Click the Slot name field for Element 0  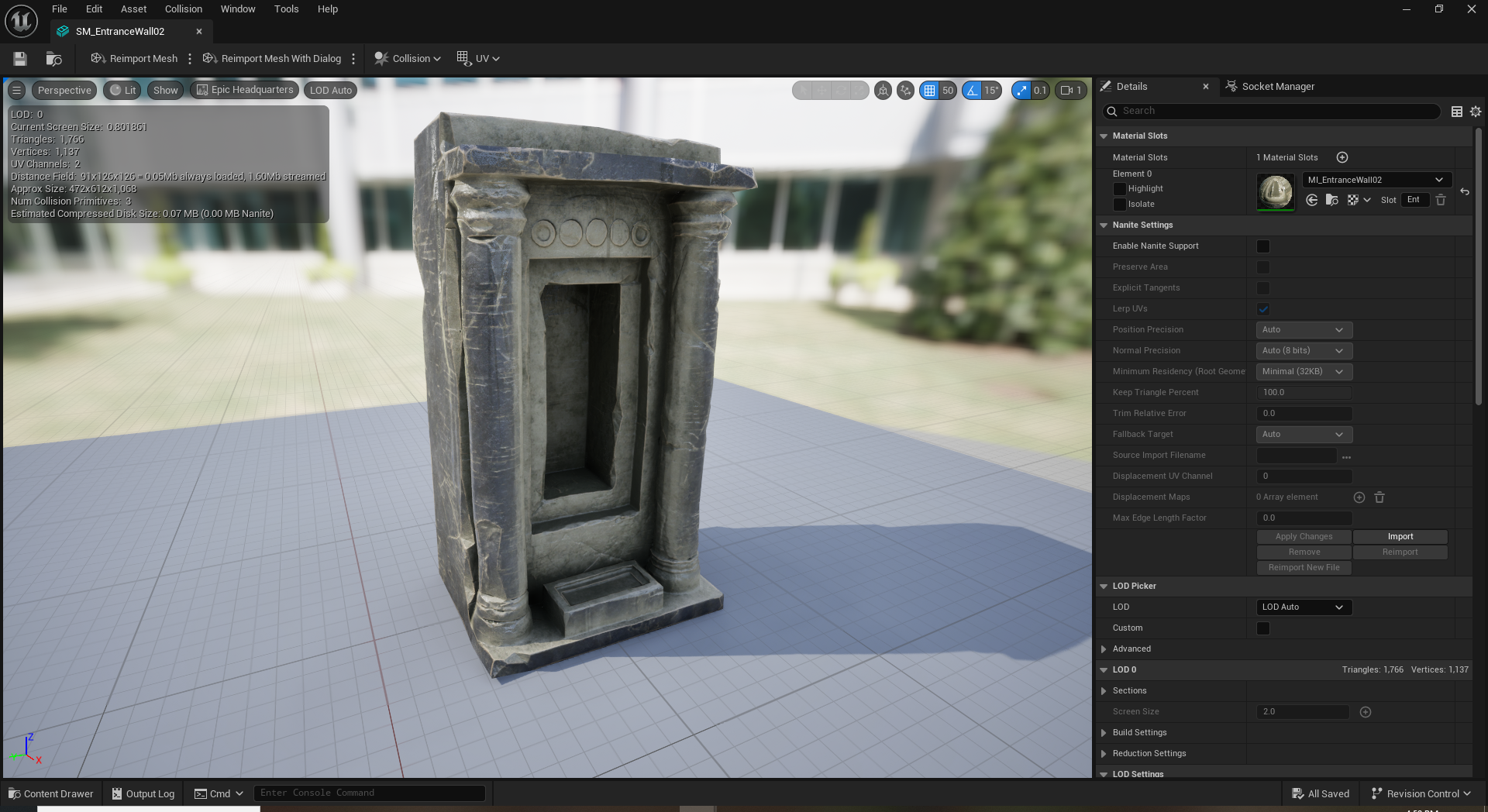(1414, 200)
